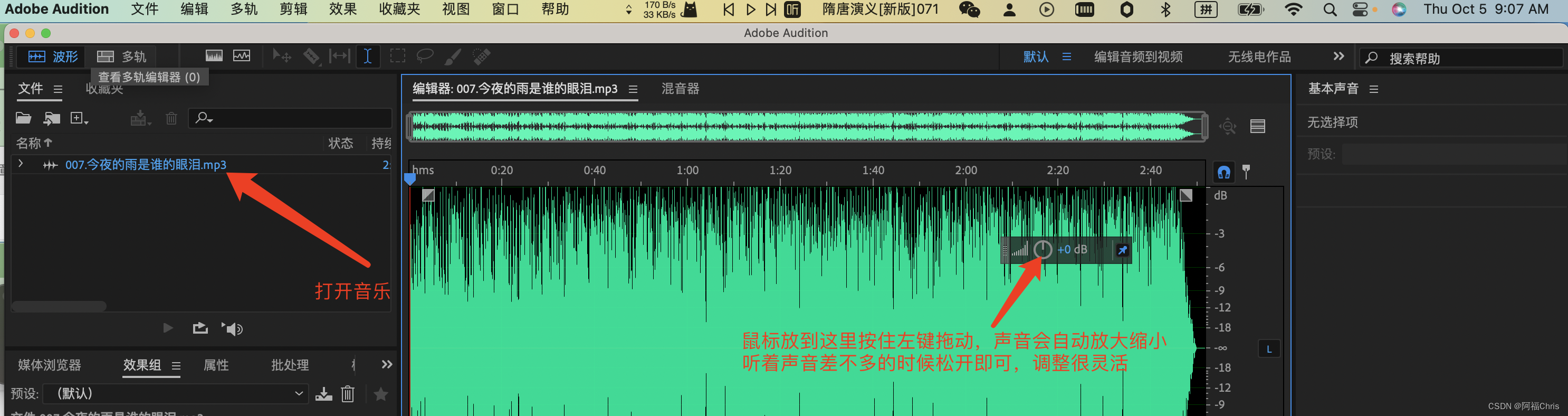Click the waveform overview navigator

tap(807, 127)
